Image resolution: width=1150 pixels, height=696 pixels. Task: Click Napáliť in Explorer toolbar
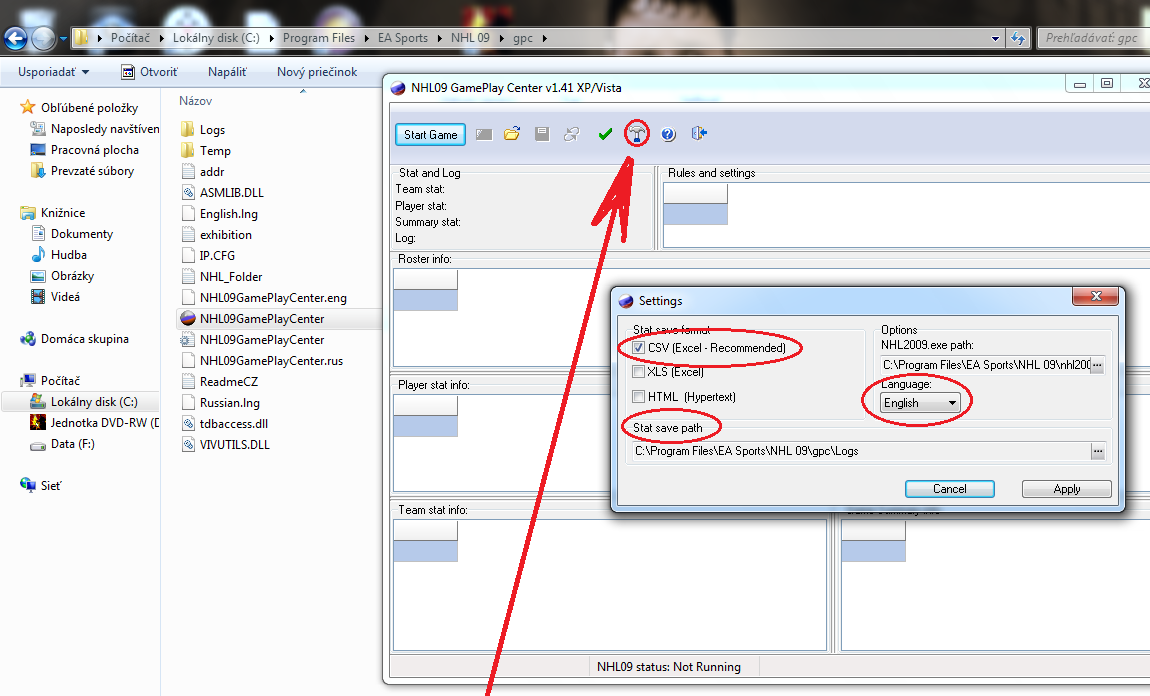point(227,72)
